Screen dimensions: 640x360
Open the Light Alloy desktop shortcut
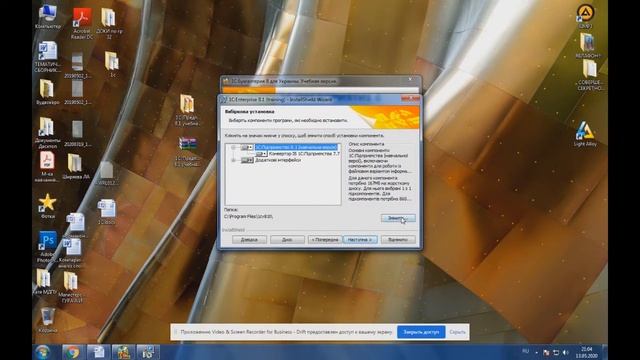click(x=585, y=133)
